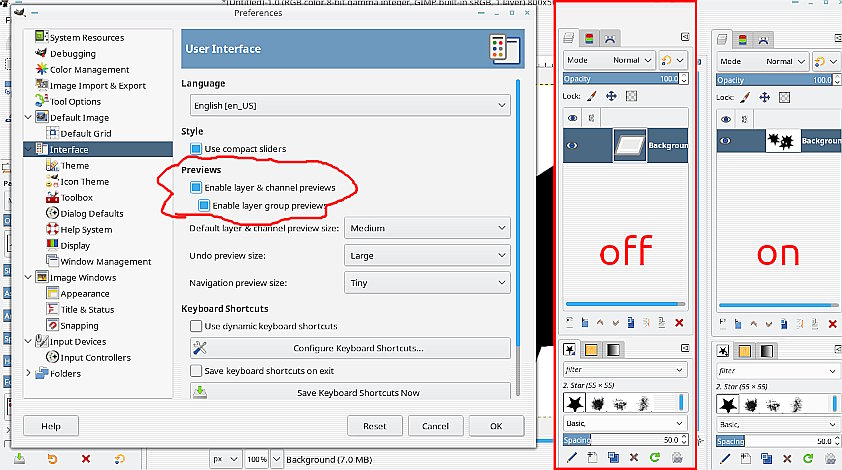The width and height of the screenshot is (842, 470).
Task: Switch to Gradients tab in 'off' panel
Action: (x=613, y=350)
